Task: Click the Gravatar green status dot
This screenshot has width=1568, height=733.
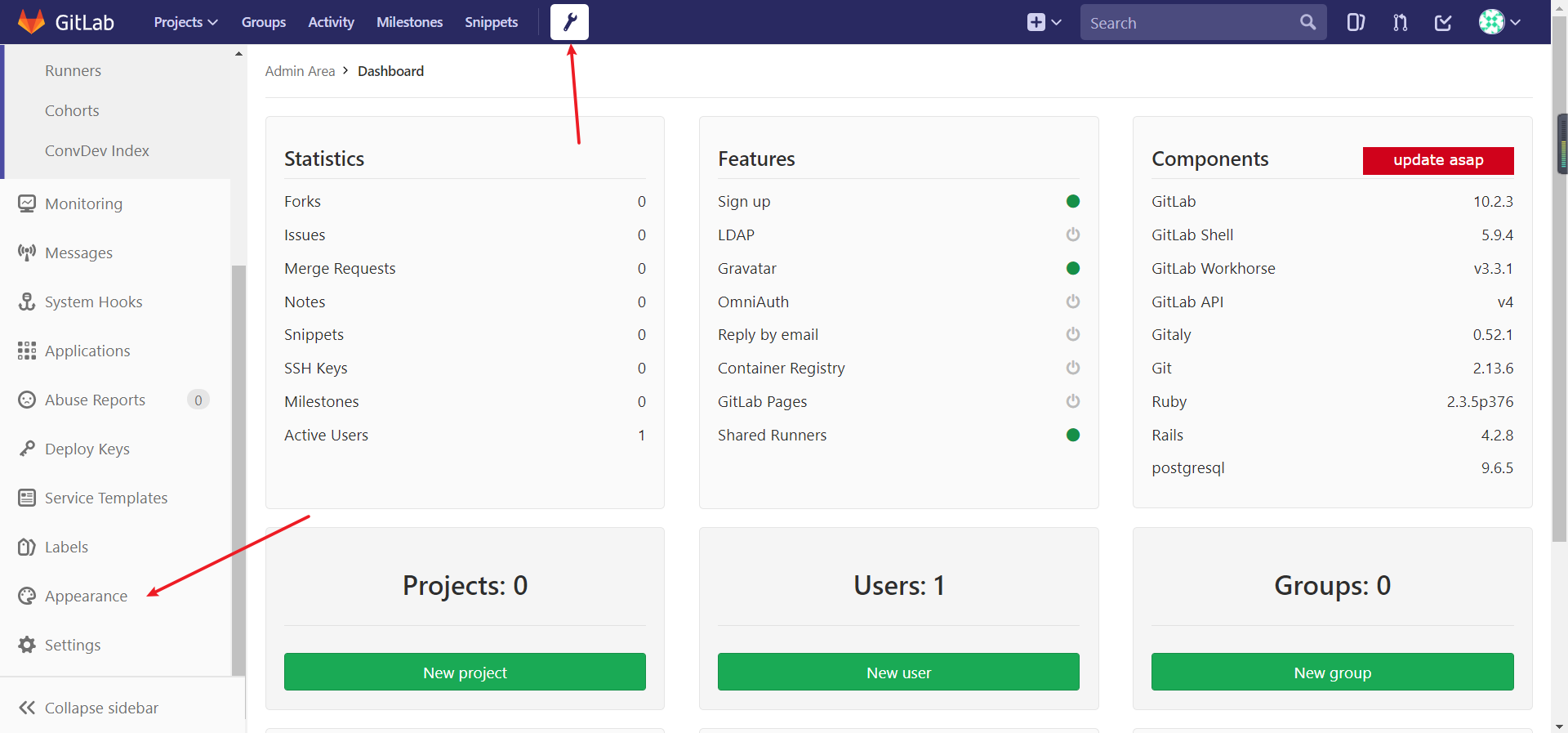Action: click(x=1073, y=268)
